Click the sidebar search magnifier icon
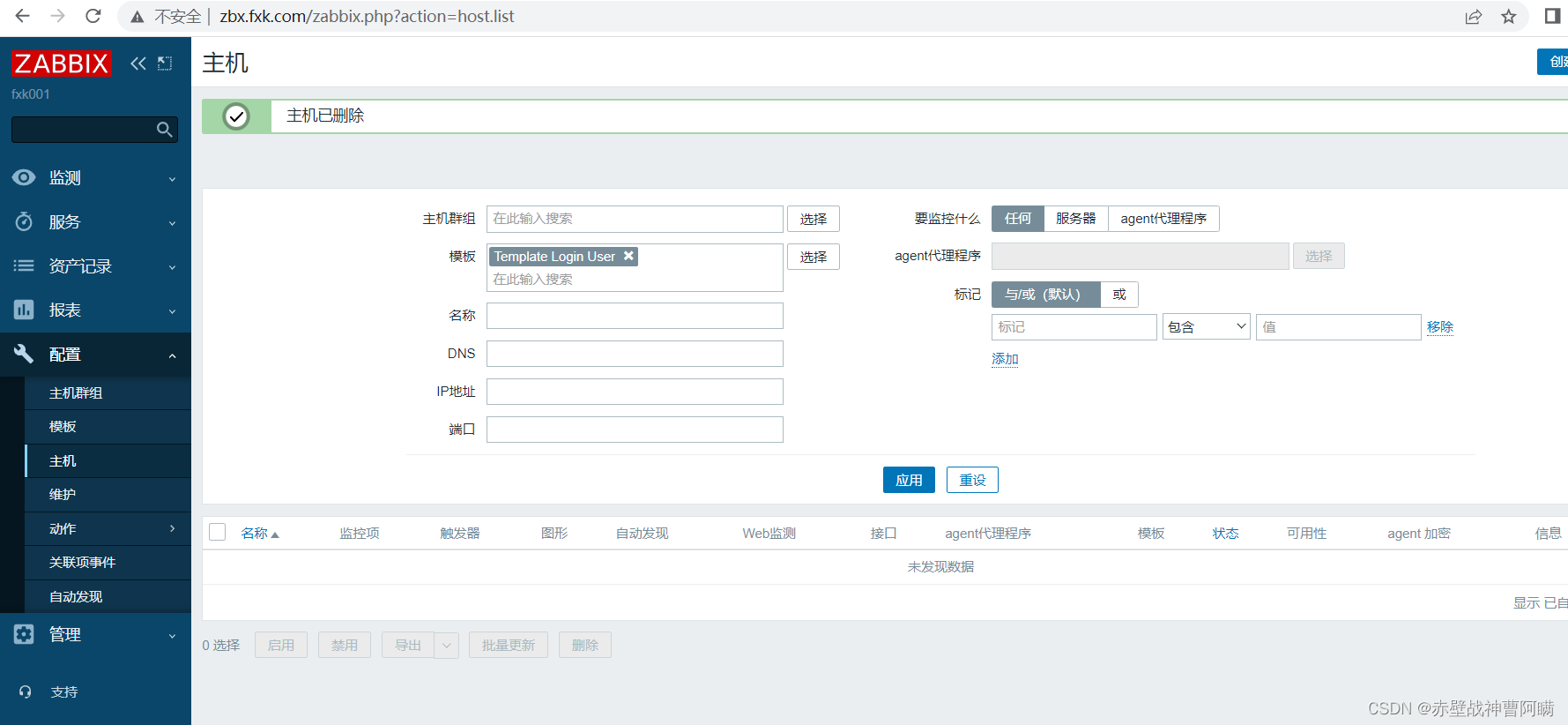The image size is (1568, 725). coord(164,130)
